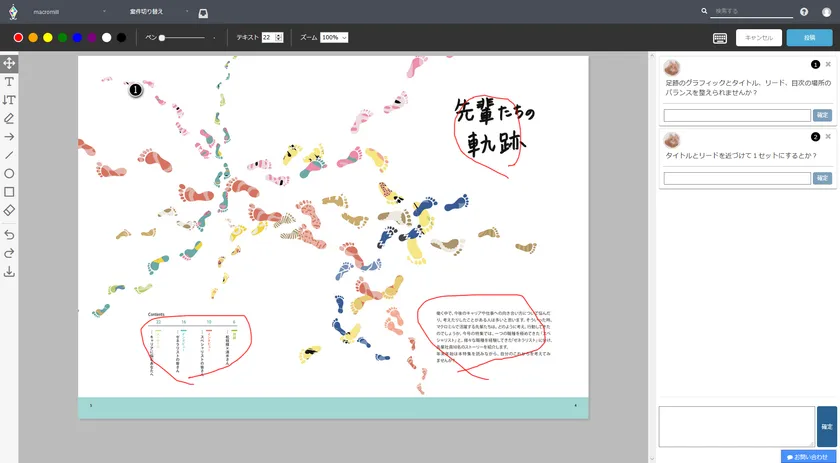Select the Eraser tool
Image resolution: width=840 pixels, height=463 pixels.
9,210
